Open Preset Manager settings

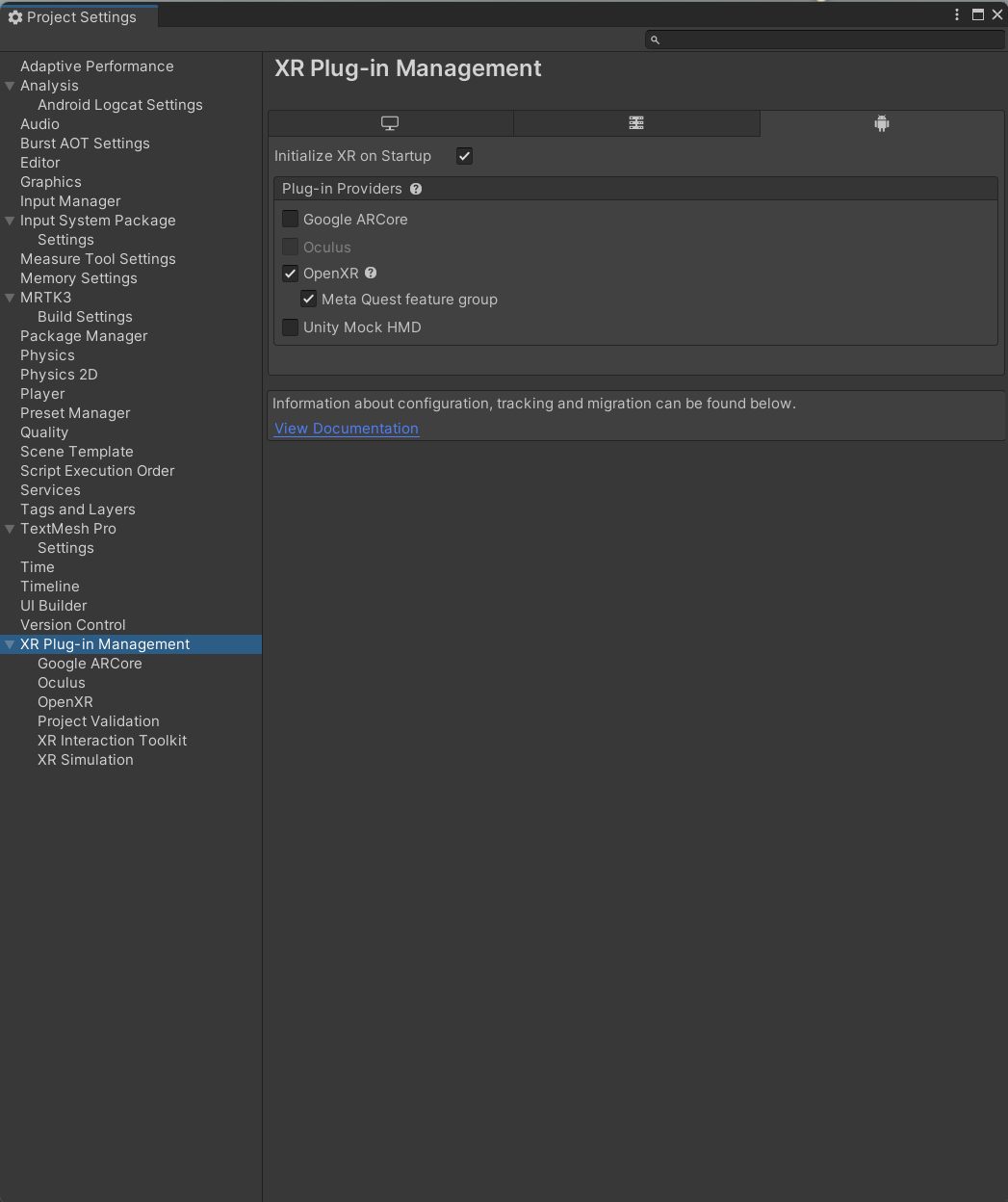pyautogui.click(x=75, y=413)
